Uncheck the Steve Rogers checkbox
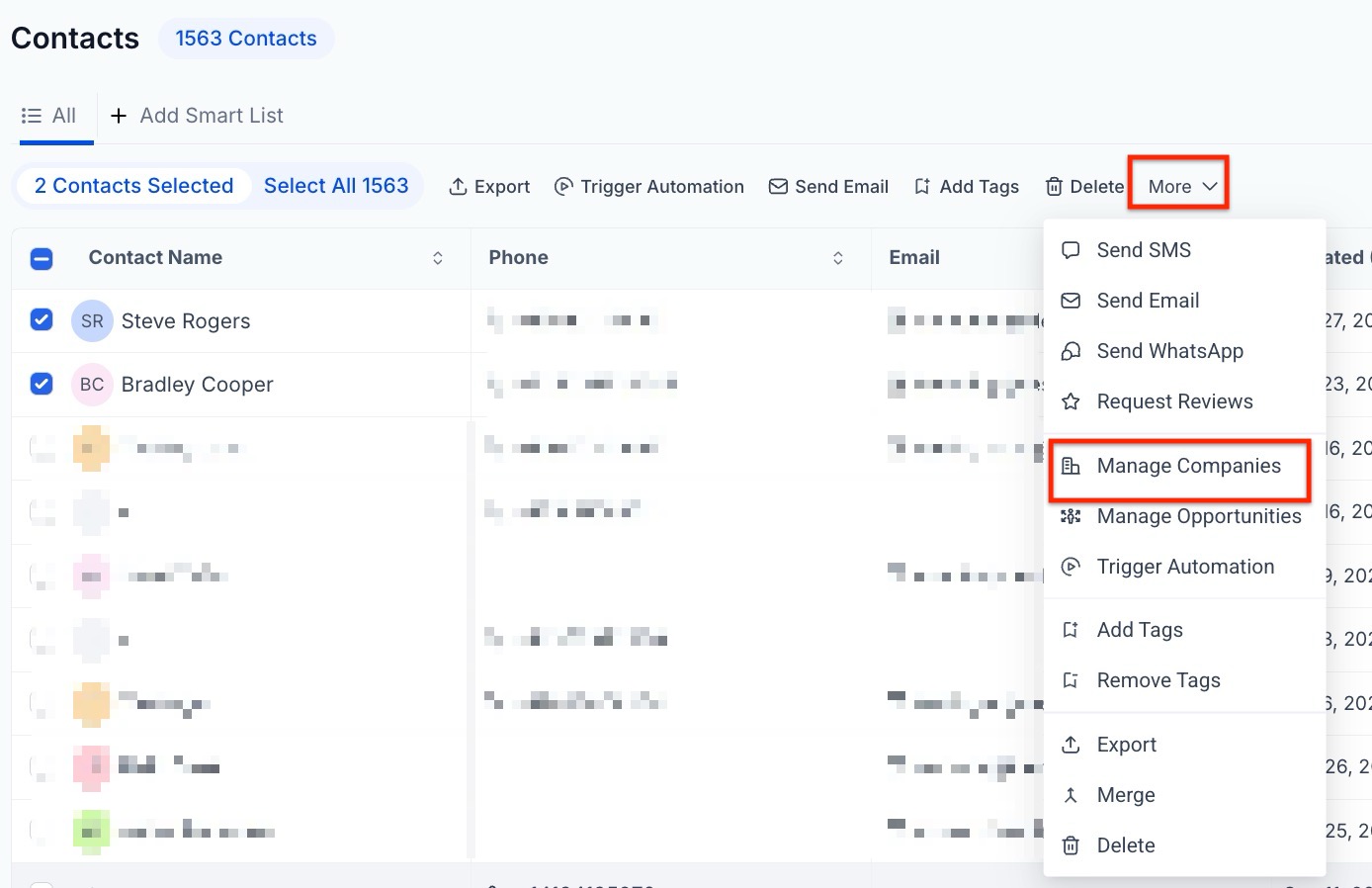Viewport: 1372px width, 888px height. click(x=42, y=319)
